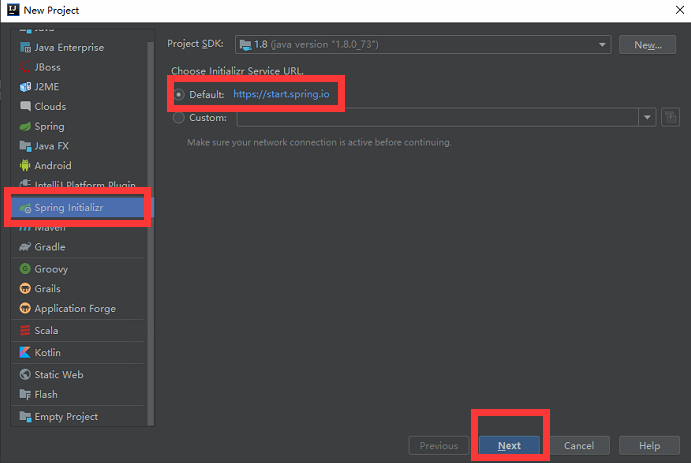691x463 pixels.
Task: Select Spring Initializr in the list
Action: pyautogui.click(x=78, y=207)
